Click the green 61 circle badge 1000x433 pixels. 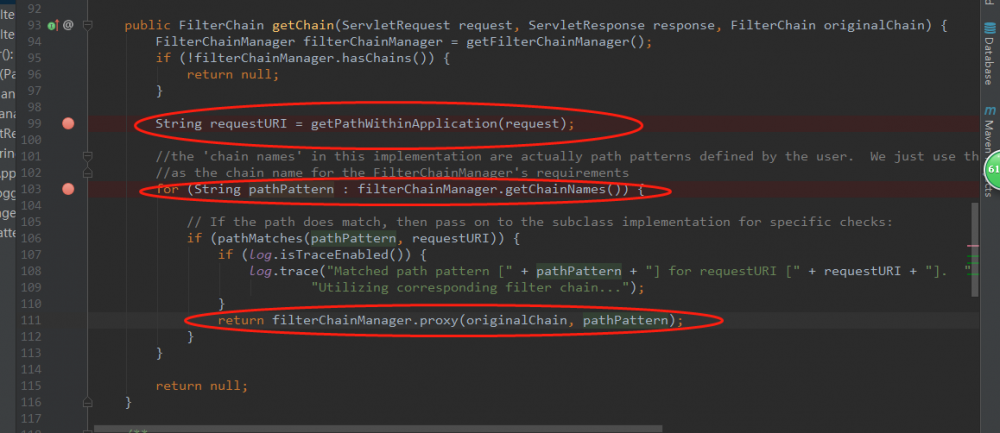coord(992,170)
